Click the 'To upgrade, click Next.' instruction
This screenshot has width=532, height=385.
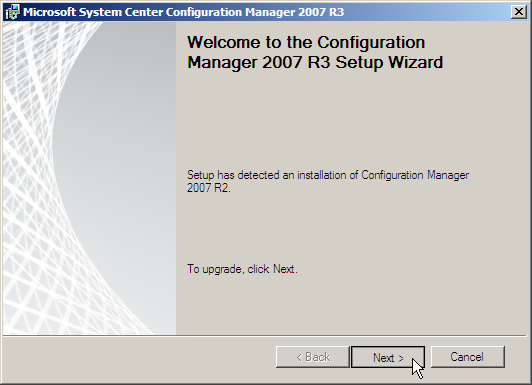242,269
